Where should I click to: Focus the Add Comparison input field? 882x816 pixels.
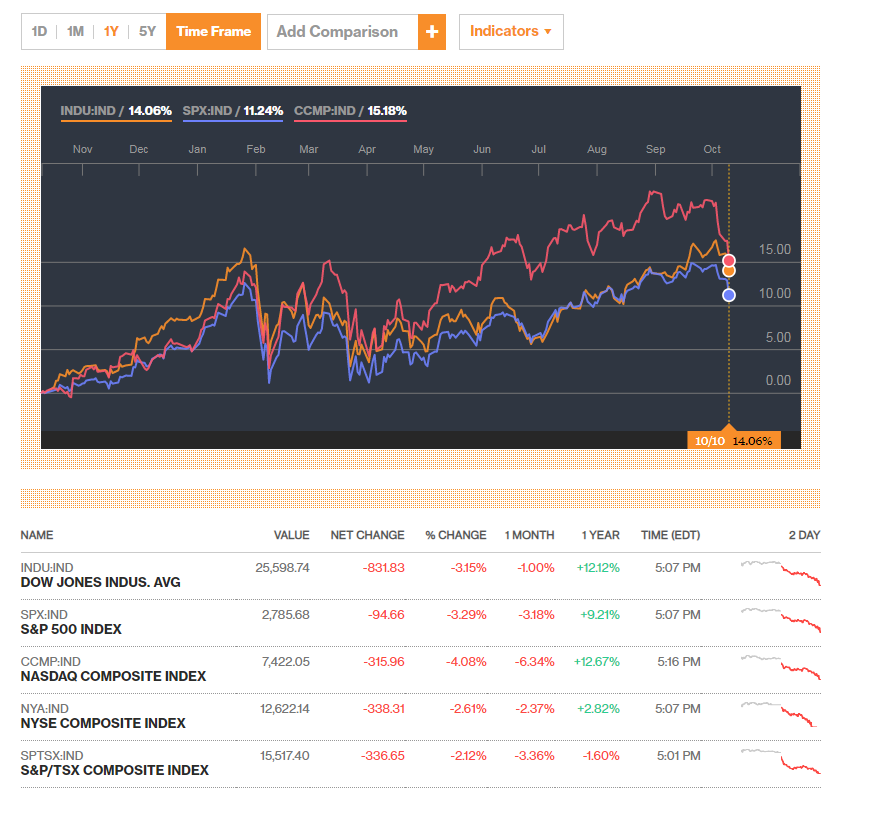tap(343, 32)
